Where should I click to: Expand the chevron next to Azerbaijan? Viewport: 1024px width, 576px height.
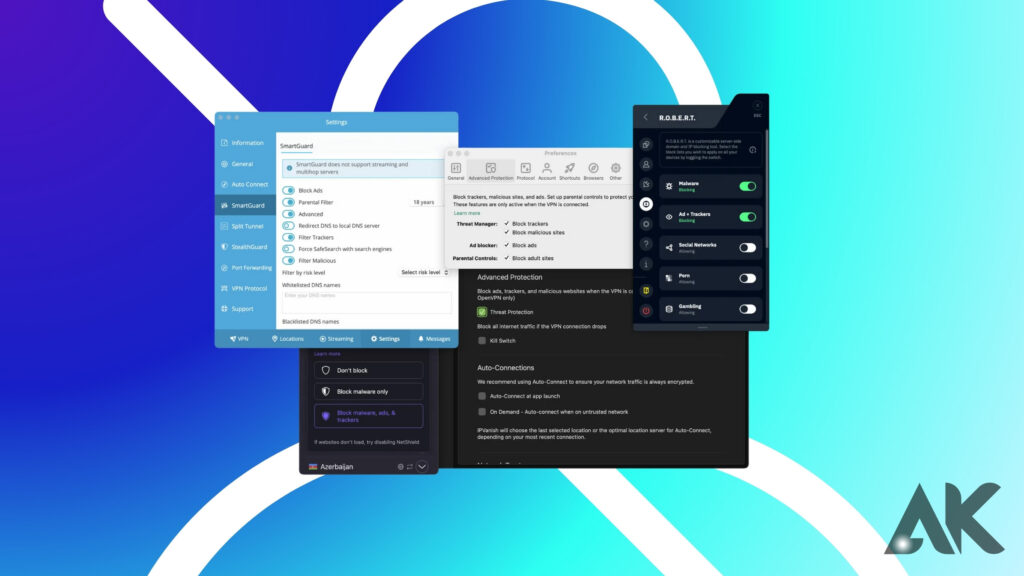[422, 467]
